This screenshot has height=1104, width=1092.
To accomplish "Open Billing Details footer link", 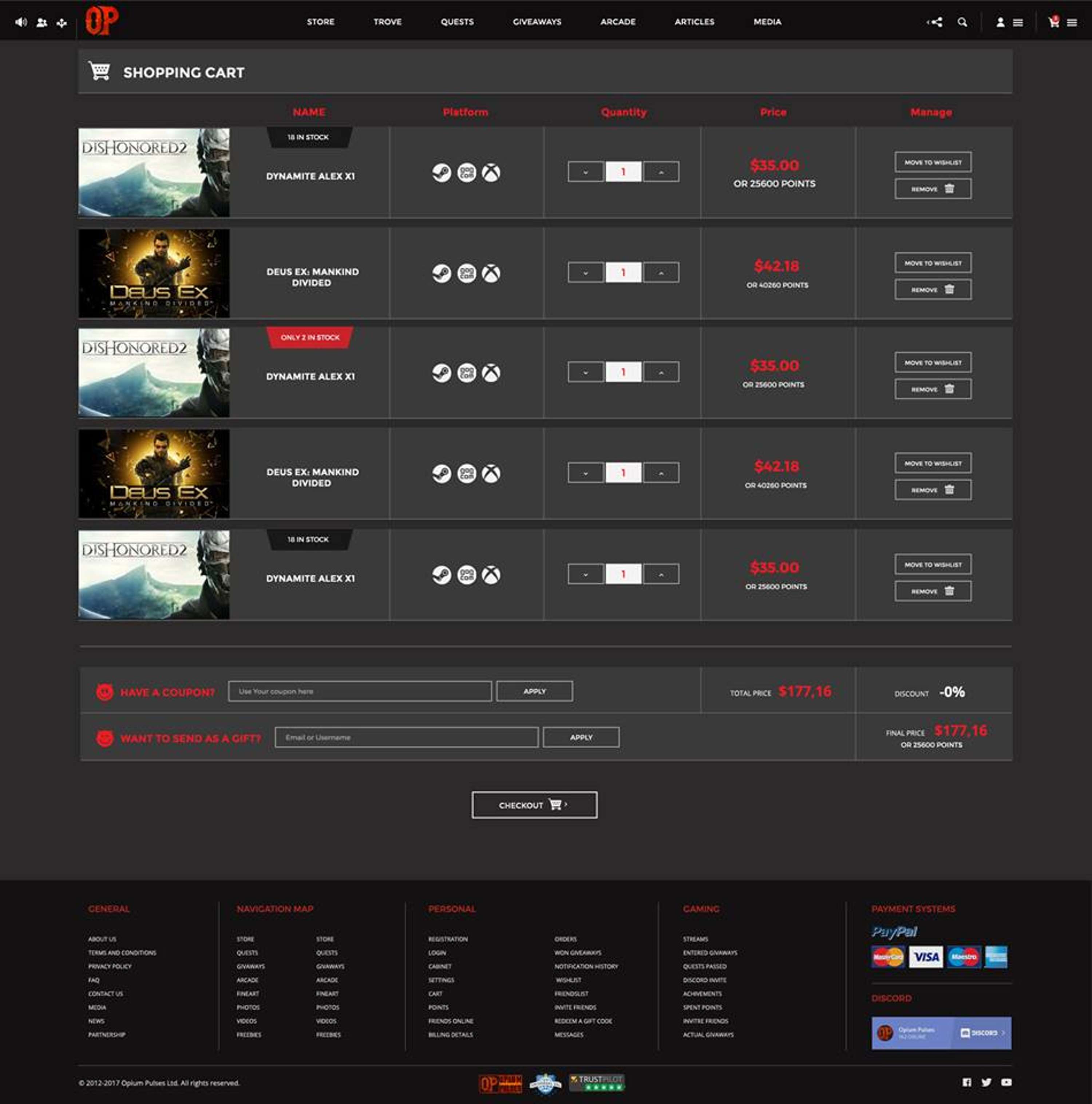I will point(451,1036).
